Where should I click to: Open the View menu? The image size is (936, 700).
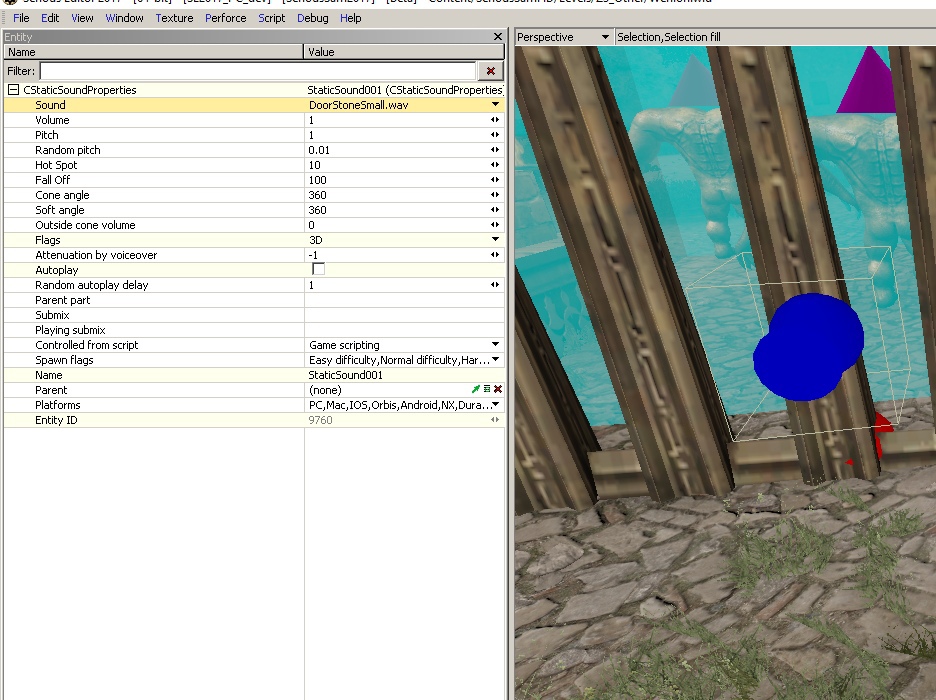click(82, 18)
